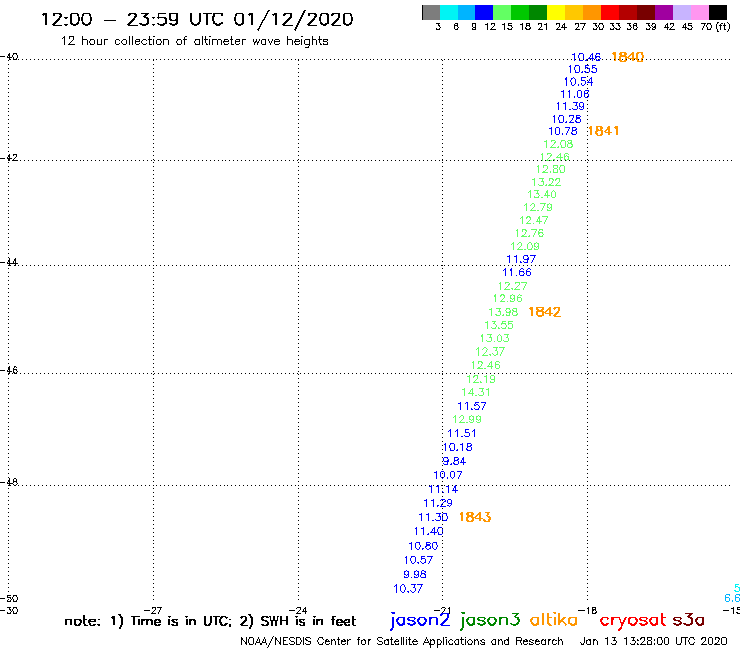
Task: Click the 12.27 wave height value
Action: pos(513,286)
